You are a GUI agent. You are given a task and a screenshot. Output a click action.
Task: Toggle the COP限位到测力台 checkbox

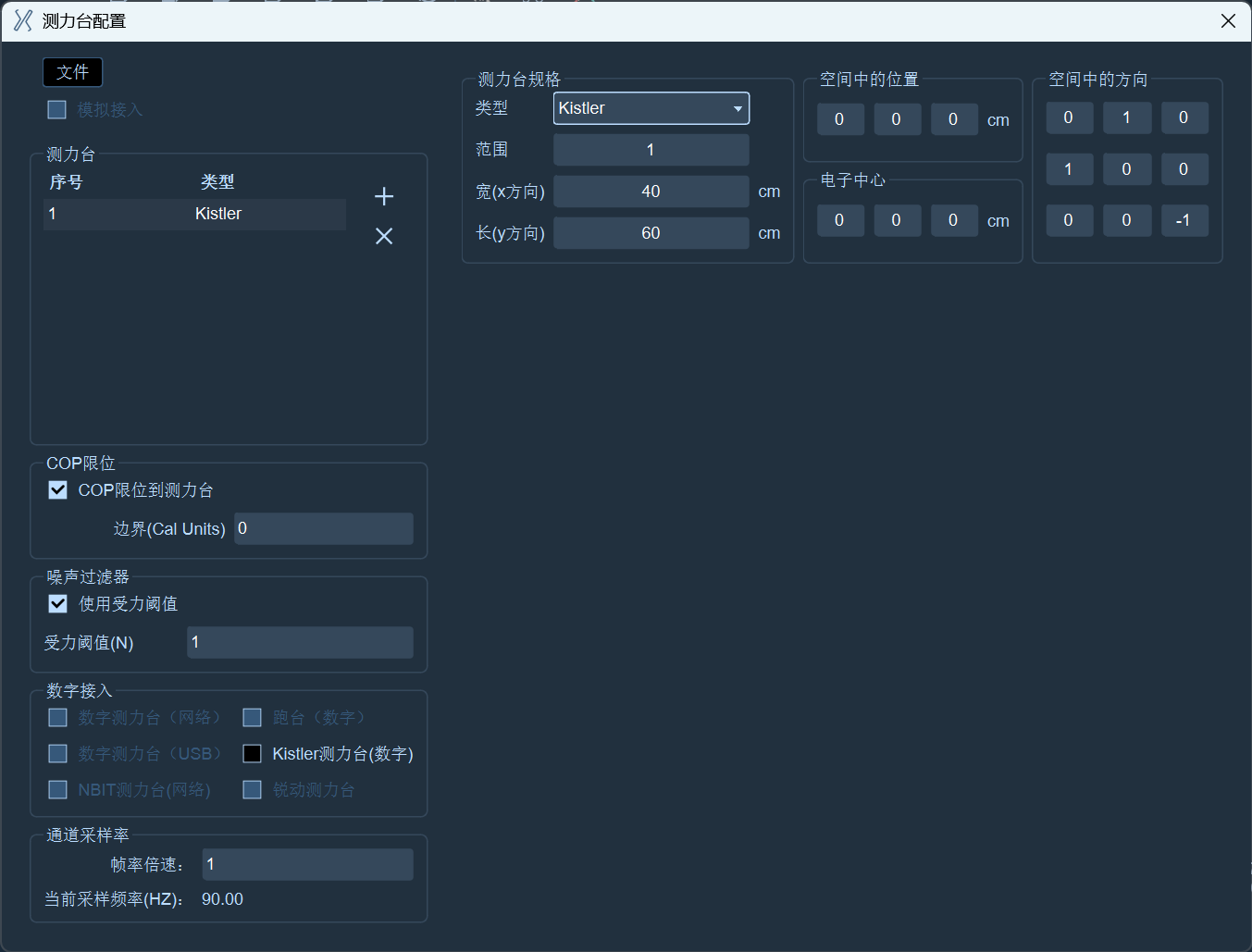pyautogui.click(x=57, y=489)
